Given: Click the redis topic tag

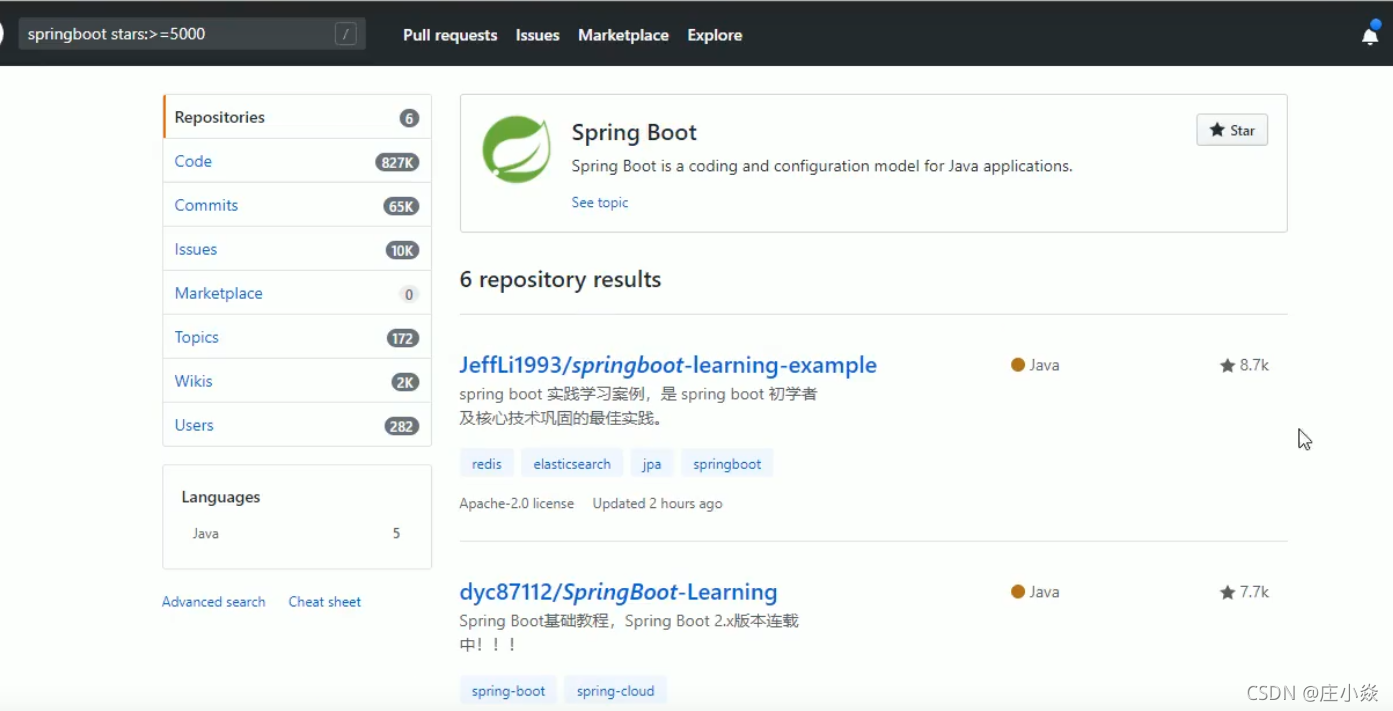Looking at the screenshot, I should [x=487, y=464].
